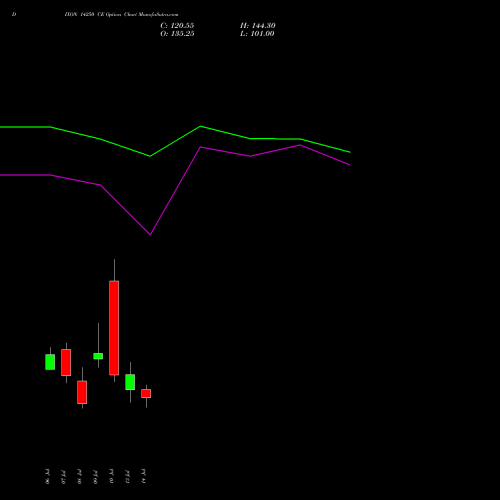Click the letter D at top left
The image size is (500, 500).
click(x=14, y=15)
